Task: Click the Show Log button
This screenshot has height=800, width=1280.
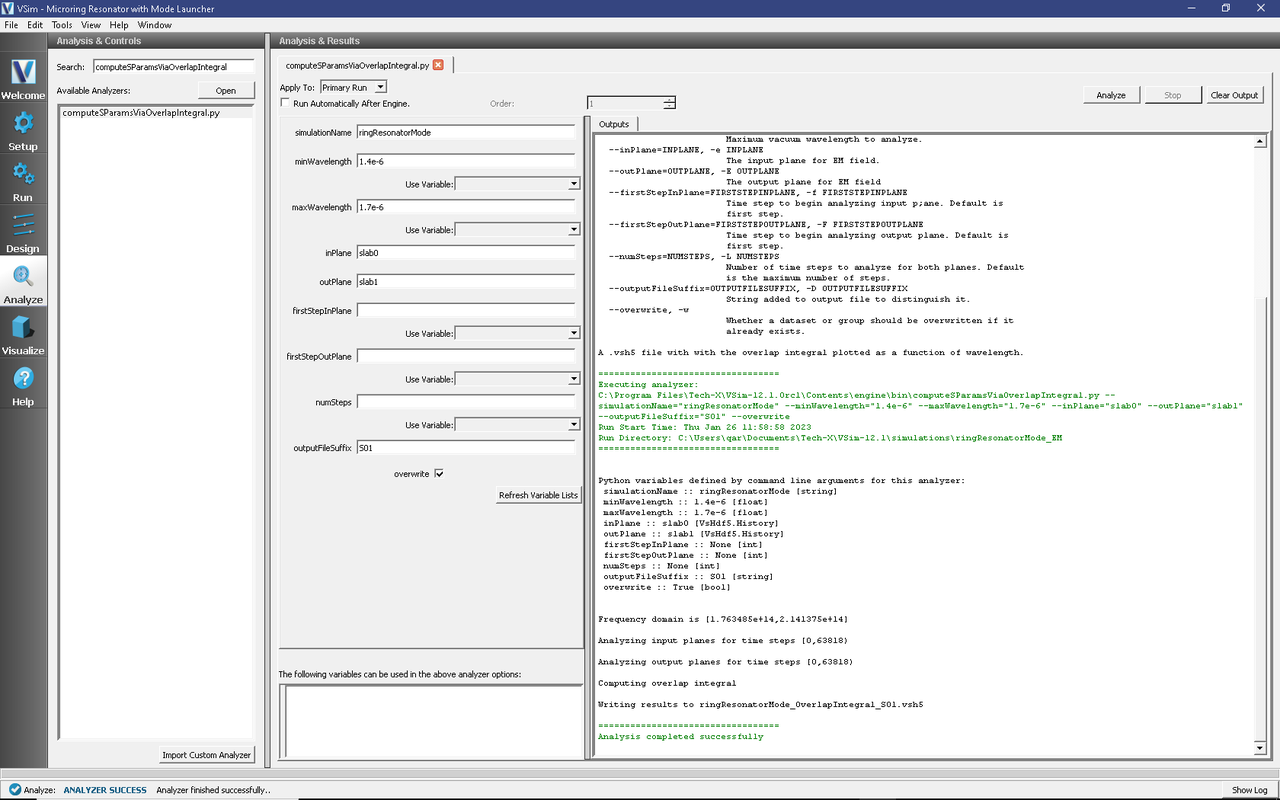Action: pyautogui.click(x=1249, y=790)
